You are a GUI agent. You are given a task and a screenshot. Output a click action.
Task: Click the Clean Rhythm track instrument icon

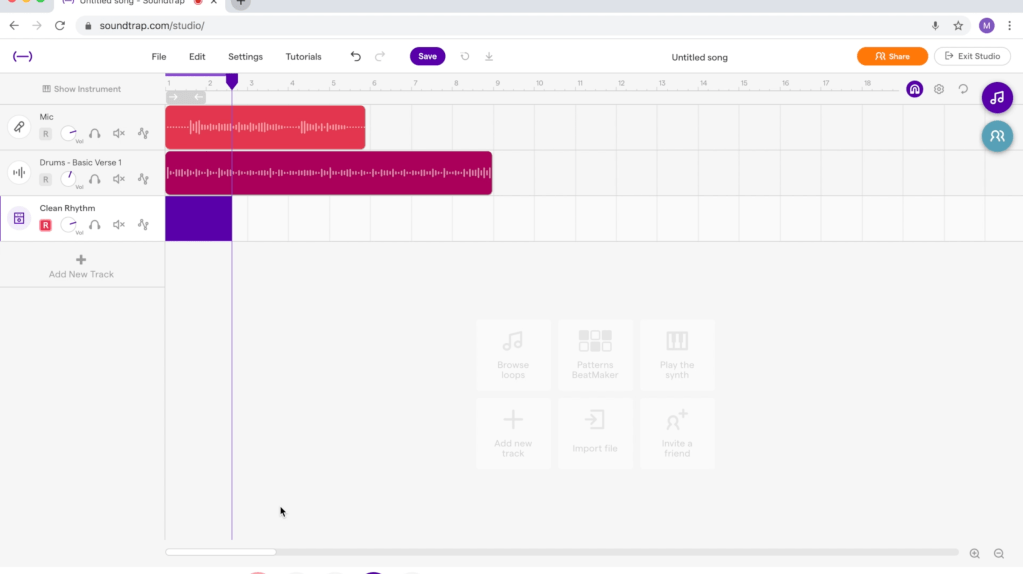[19, 218]
